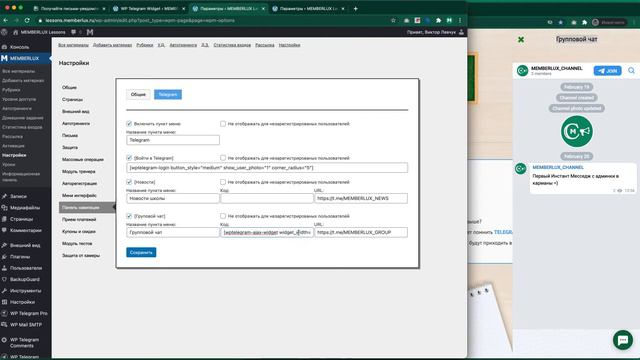The image size is (640, 360).
Task: Open Медиафайлы in the WordPress sidebar
Action: click(x=24, y=208)
